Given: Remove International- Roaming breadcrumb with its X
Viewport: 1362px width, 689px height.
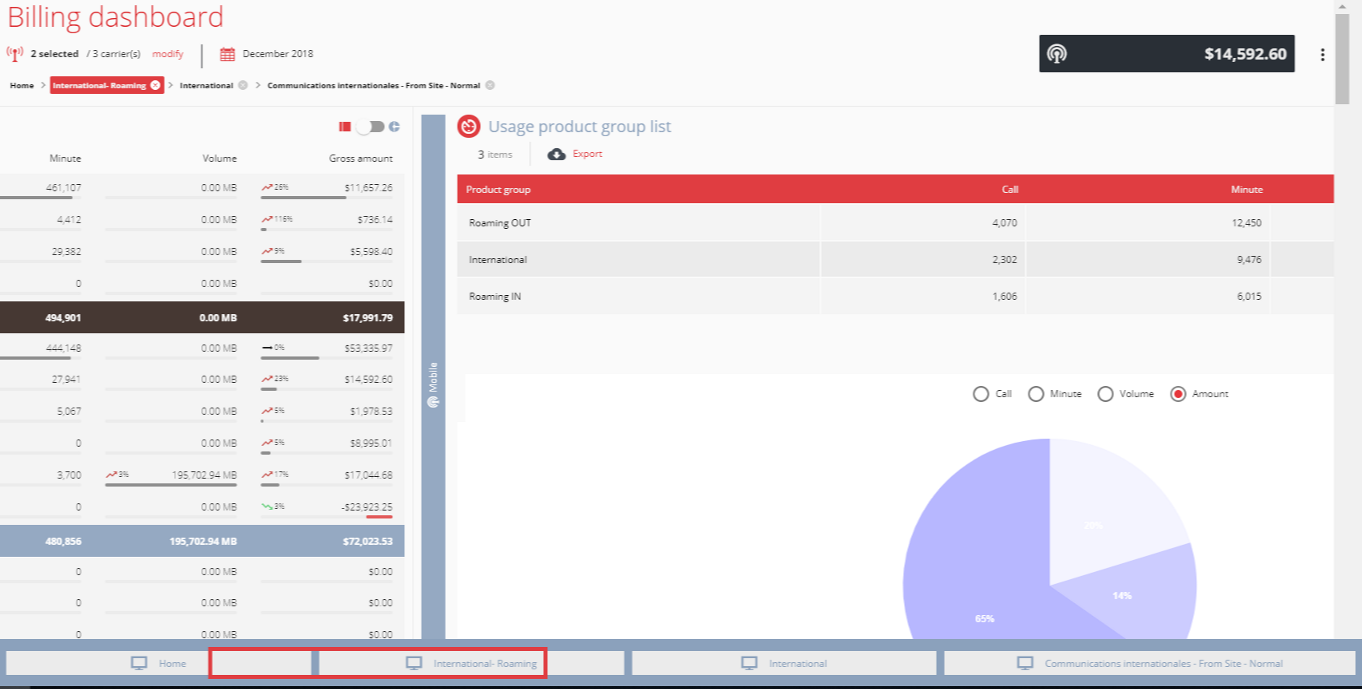Looking at the screenshot, I should (155, 85).
